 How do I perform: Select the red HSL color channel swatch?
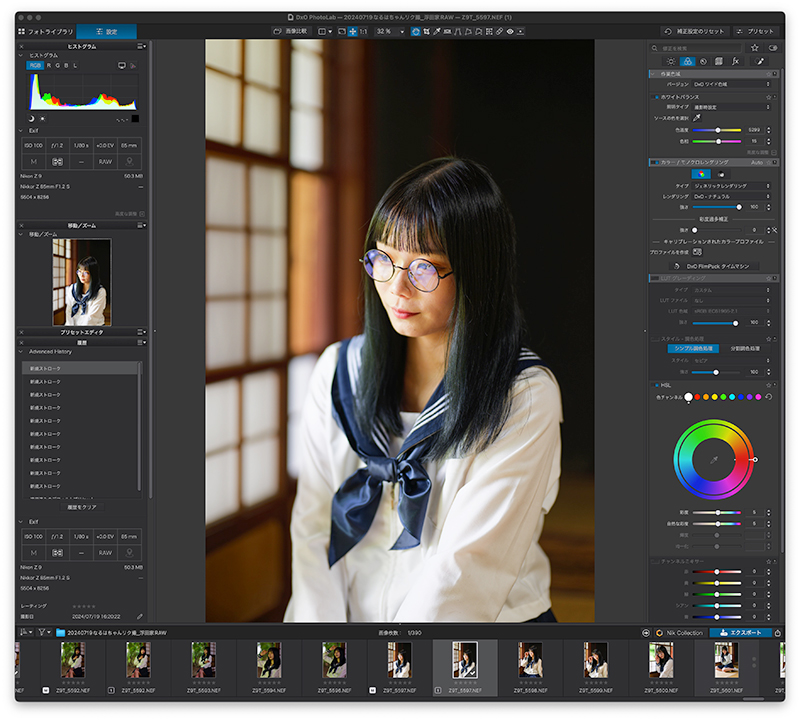click(x=697, y=397)
